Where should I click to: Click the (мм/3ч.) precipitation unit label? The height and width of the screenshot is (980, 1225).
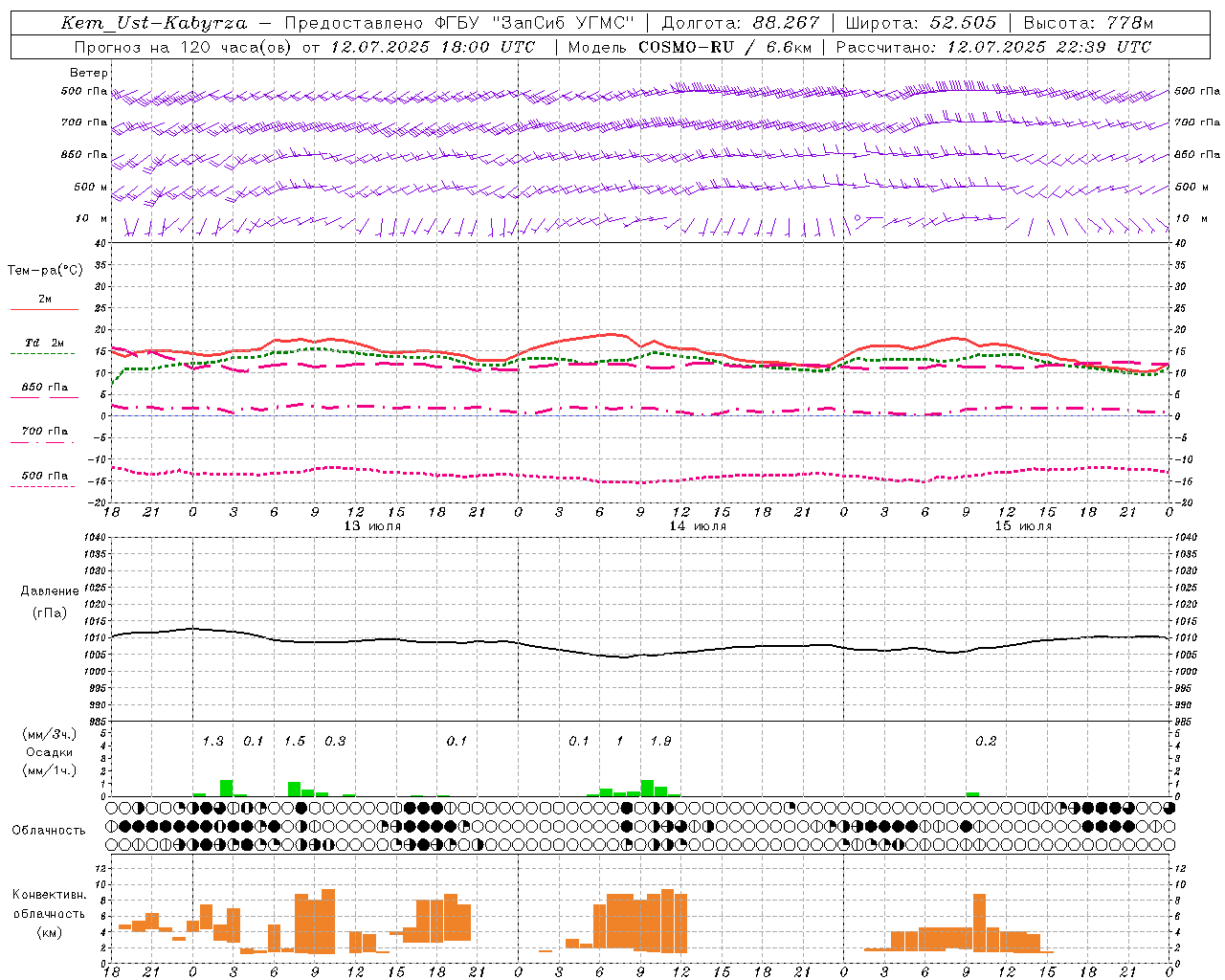[50, 735]
